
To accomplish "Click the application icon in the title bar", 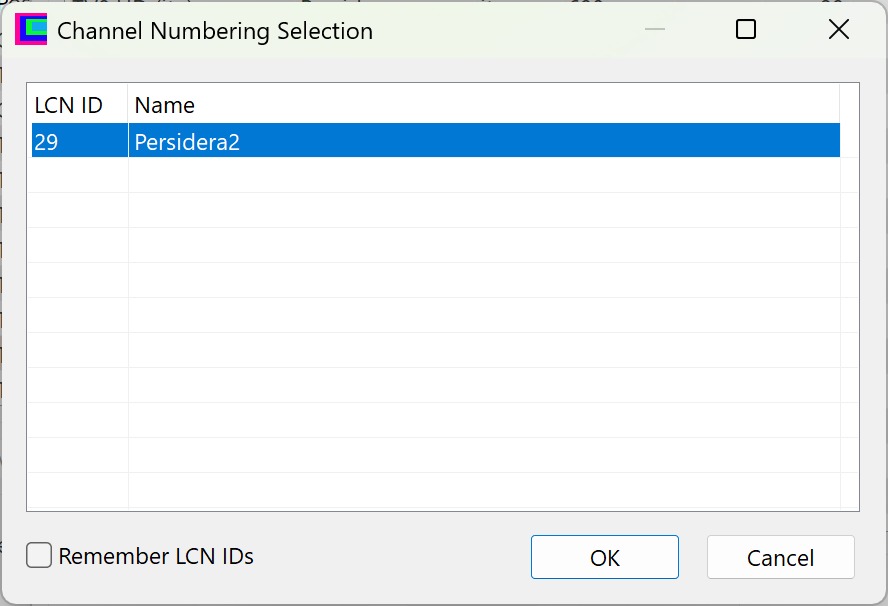I will pyautogui.click(x=31, y=30).
